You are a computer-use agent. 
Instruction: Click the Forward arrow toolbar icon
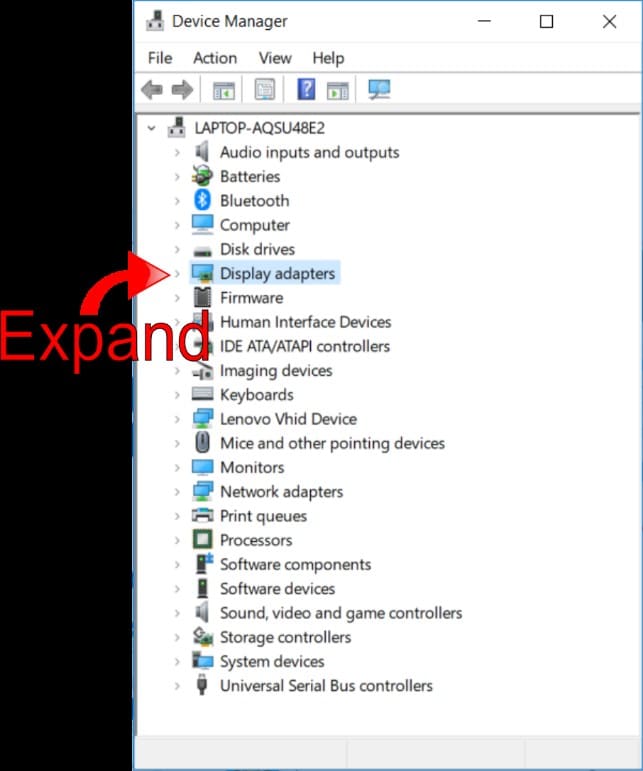point(182,90)
